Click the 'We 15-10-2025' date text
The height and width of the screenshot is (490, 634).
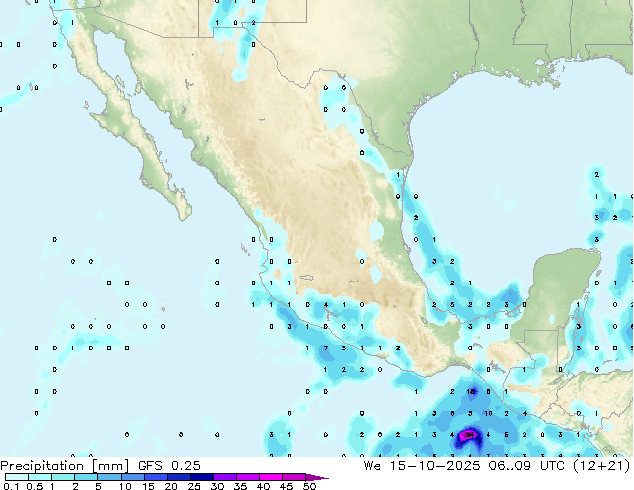pyautogui.click(x=421, y=466)
